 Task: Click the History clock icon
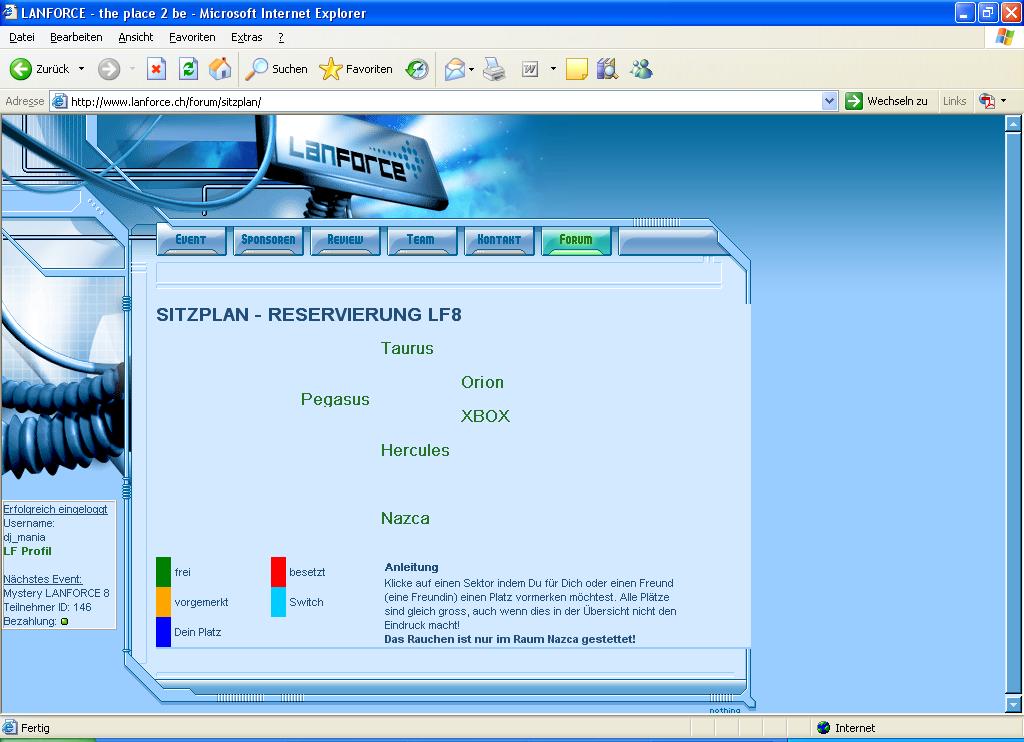(x=417, y=69)
